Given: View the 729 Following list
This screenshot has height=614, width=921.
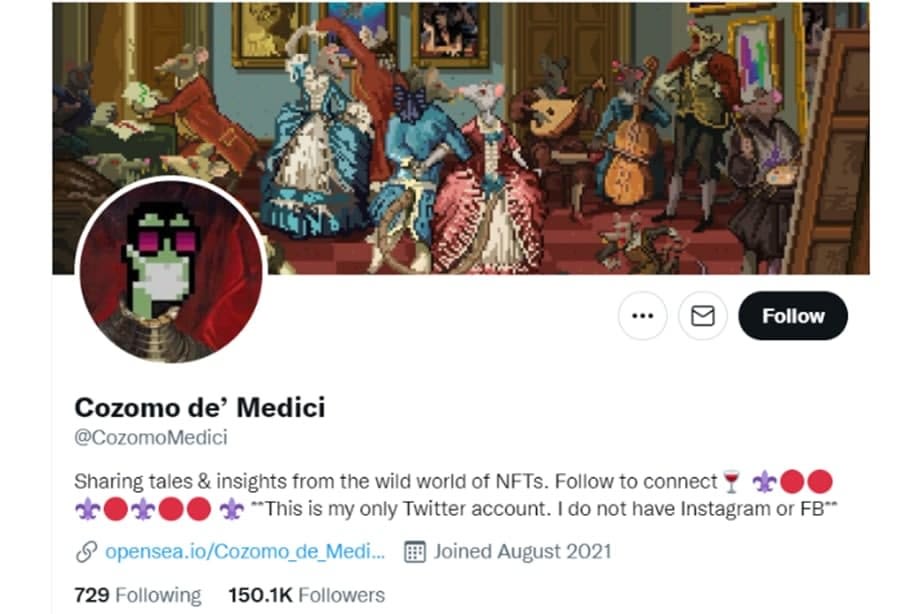Looking at the screenshot, I should tap(137, 595).
